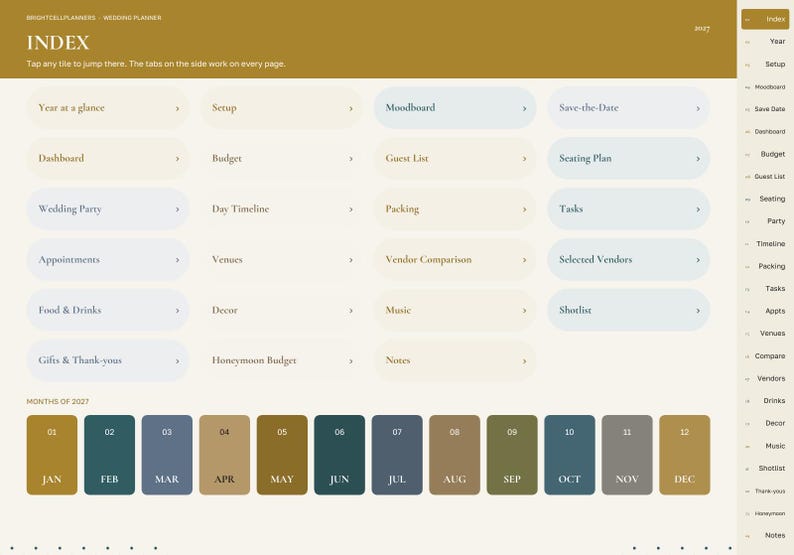The height and width of the screenshot is (555, 794).
Task: Click the 2027 year label in header
Action: point(702,28)
